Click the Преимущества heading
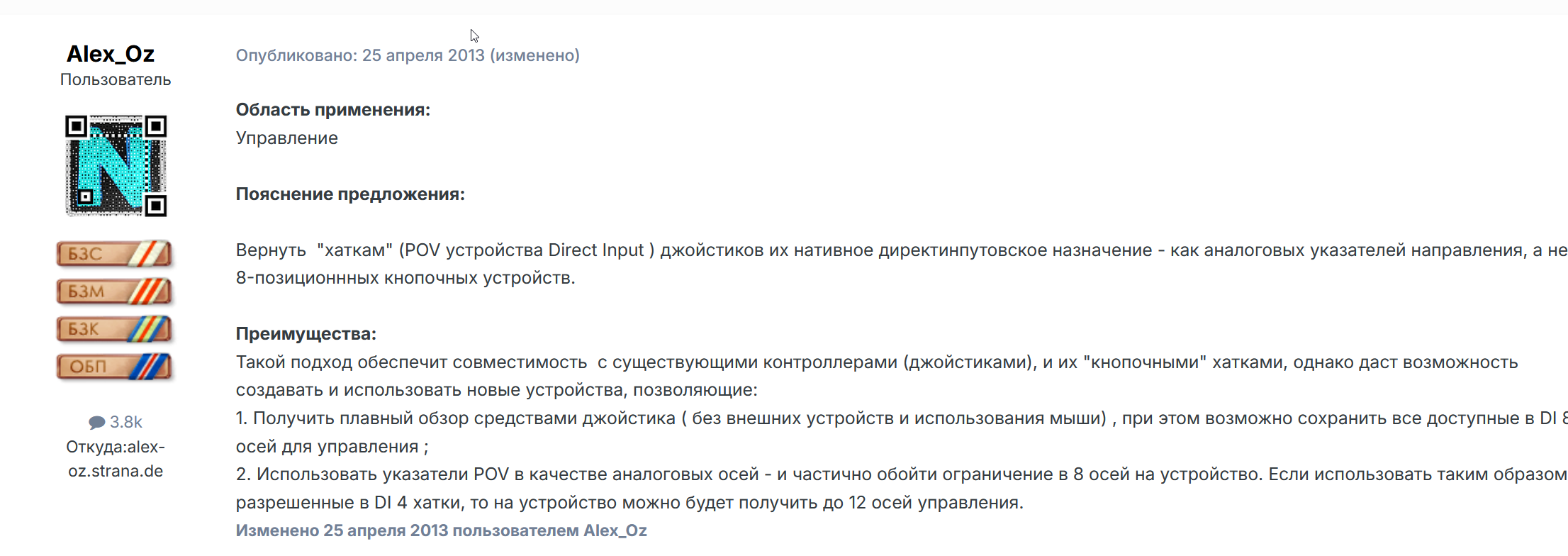This screenshot has height=556, width=1568. coord(306,334)
